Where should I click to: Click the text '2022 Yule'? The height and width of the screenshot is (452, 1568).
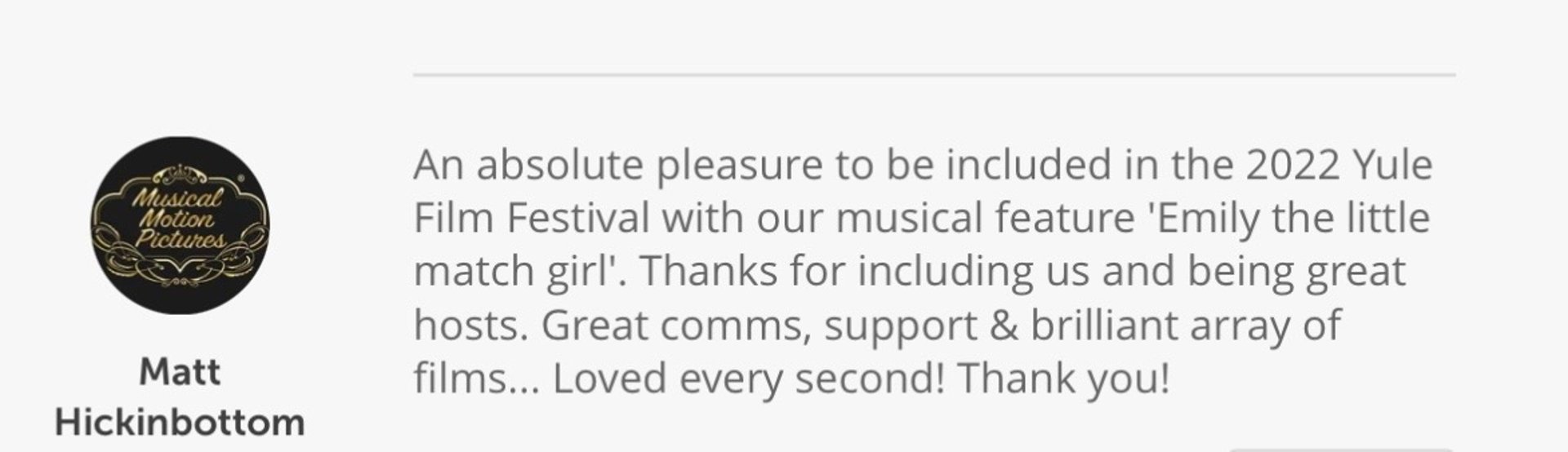coord(1339,165)
